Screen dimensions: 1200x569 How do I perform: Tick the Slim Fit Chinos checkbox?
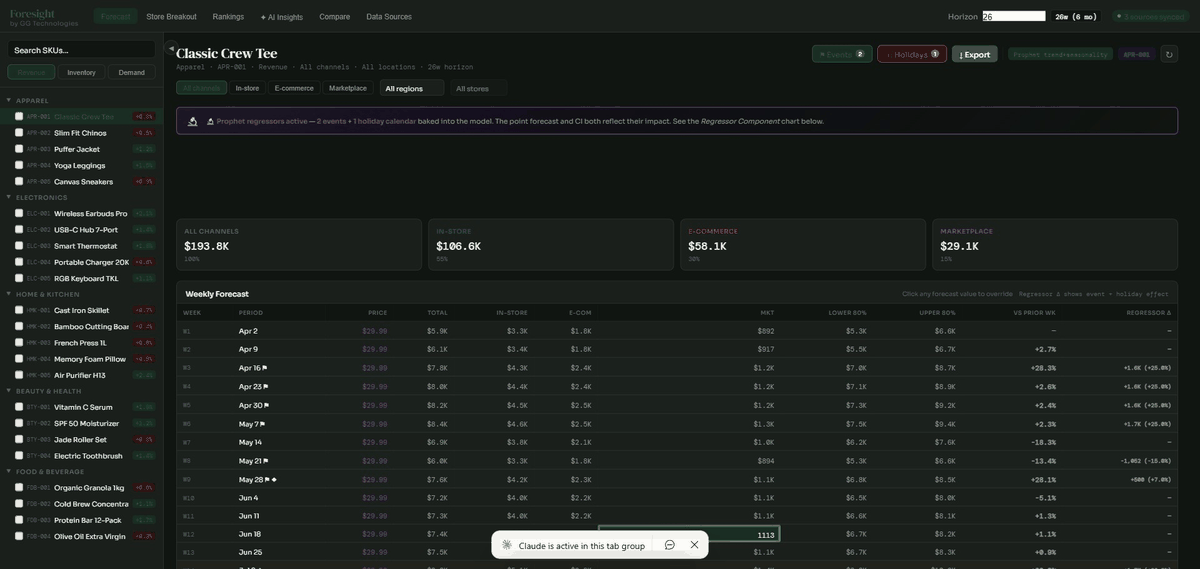19,132
